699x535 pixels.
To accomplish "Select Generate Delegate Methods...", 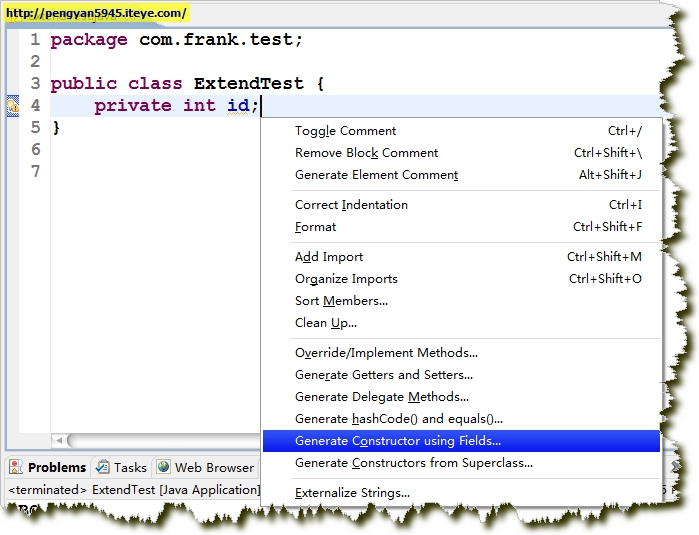I will click(x=461, y=397).
